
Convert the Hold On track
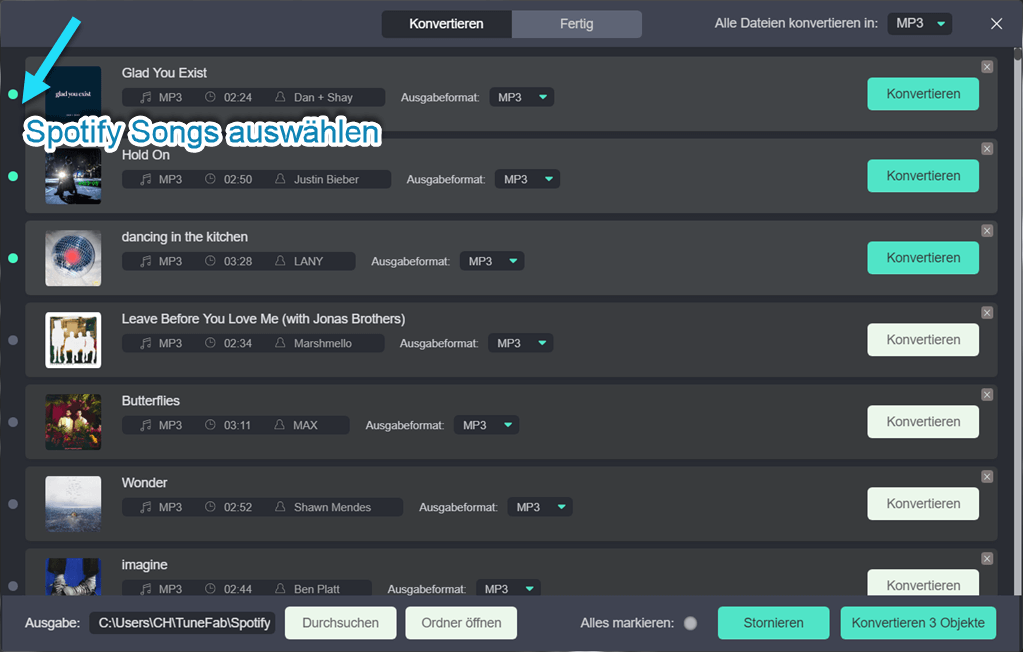923,176
